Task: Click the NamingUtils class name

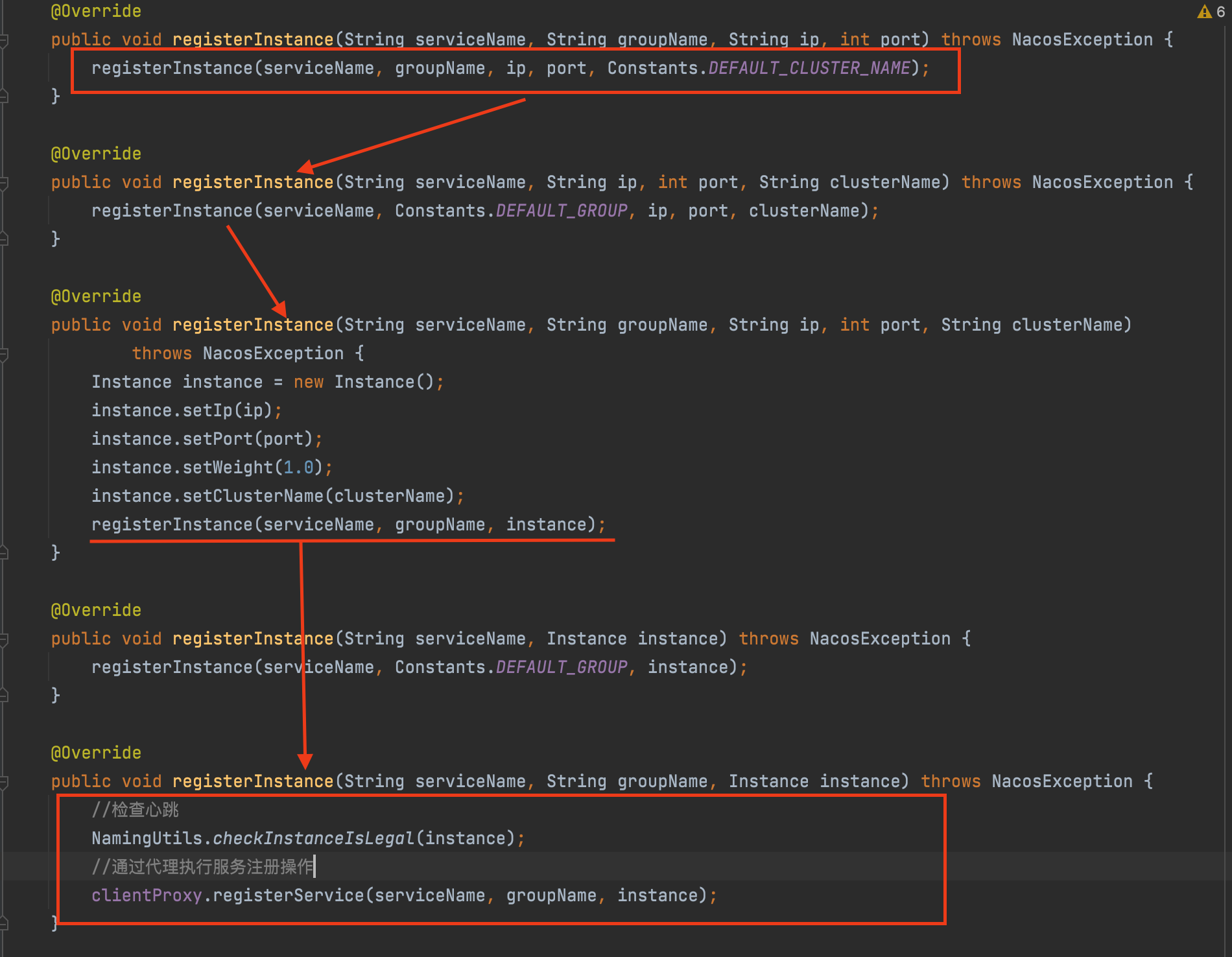Action: point(147,838)
